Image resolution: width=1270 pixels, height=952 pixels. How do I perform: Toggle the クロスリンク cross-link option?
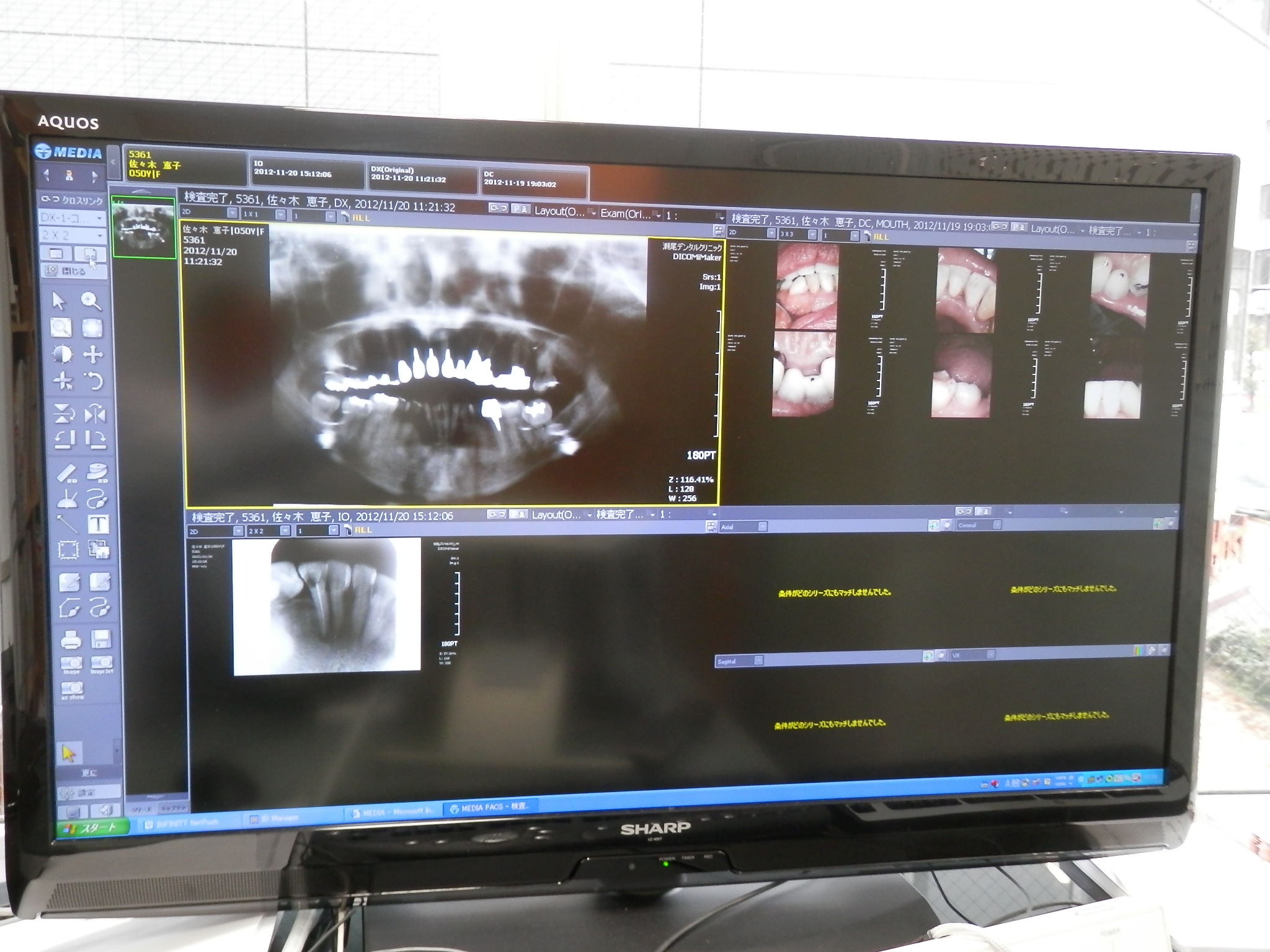pyautogui.click(x=72, y=200)
